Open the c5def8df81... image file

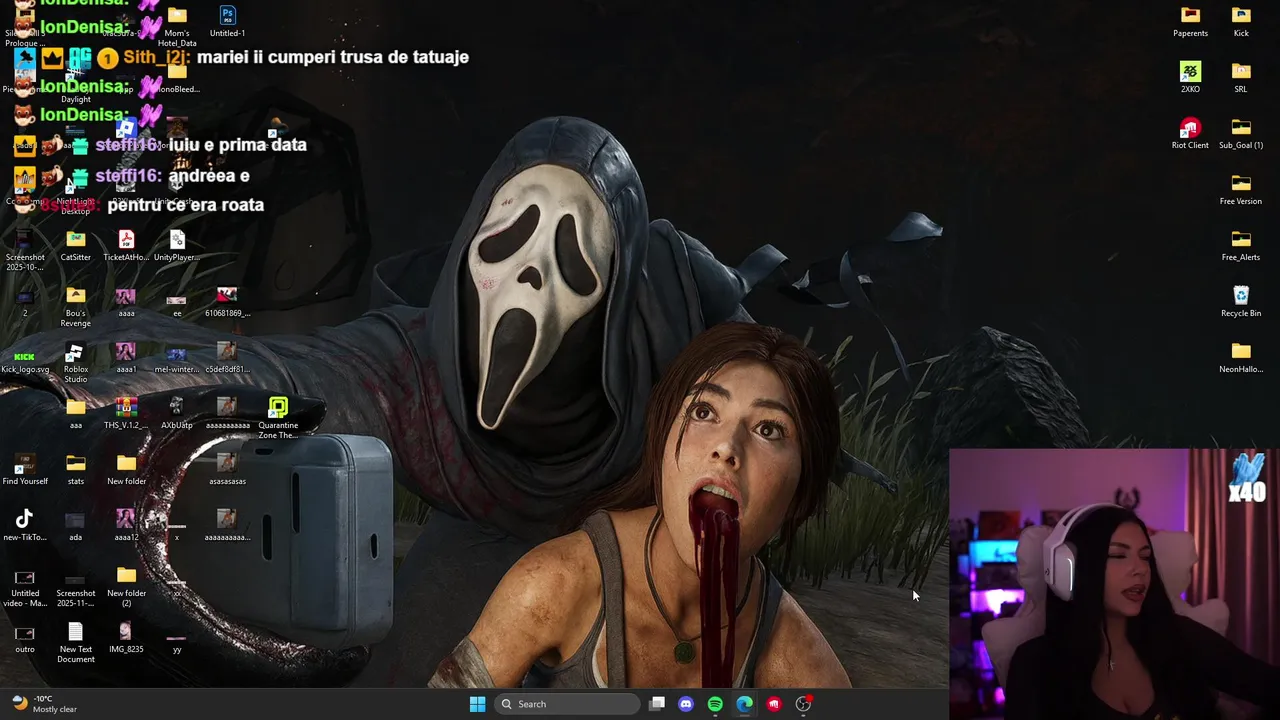point(227,351)
